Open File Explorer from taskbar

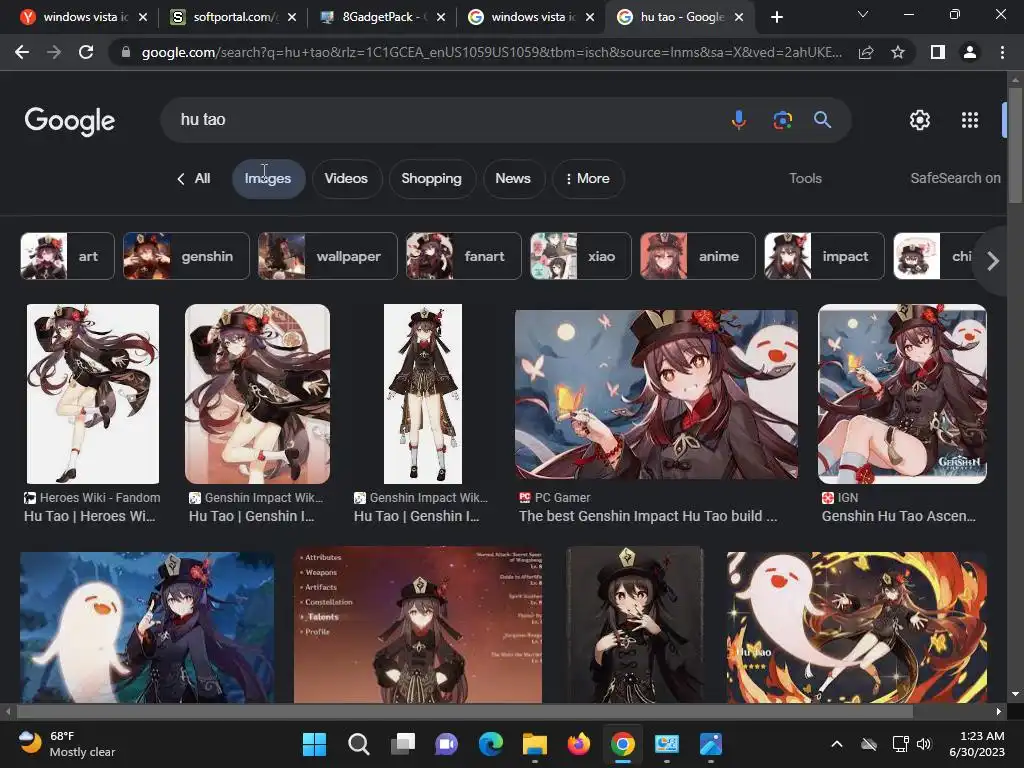click(x=535, y=744)
